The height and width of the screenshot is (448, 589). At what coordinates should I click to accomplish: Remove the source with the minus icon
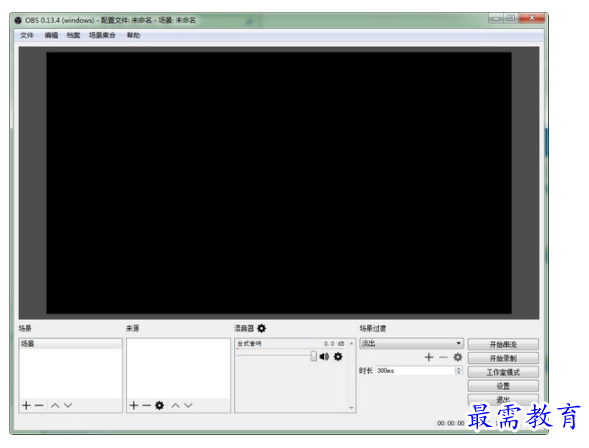pos(146,406)
